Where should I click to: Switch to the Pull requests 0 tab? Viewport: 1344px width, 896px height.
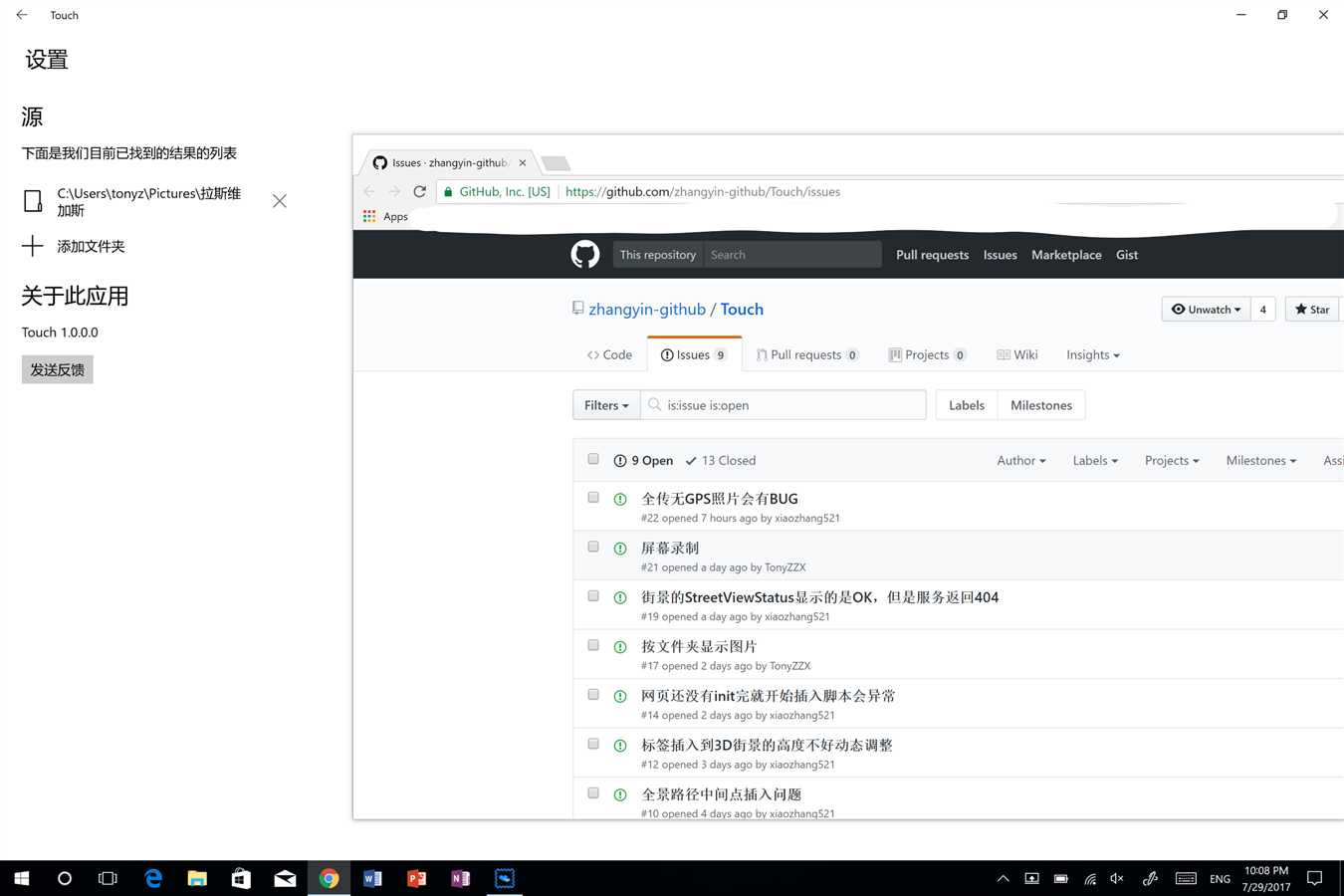pyautogui.click(x=807, y=354)
